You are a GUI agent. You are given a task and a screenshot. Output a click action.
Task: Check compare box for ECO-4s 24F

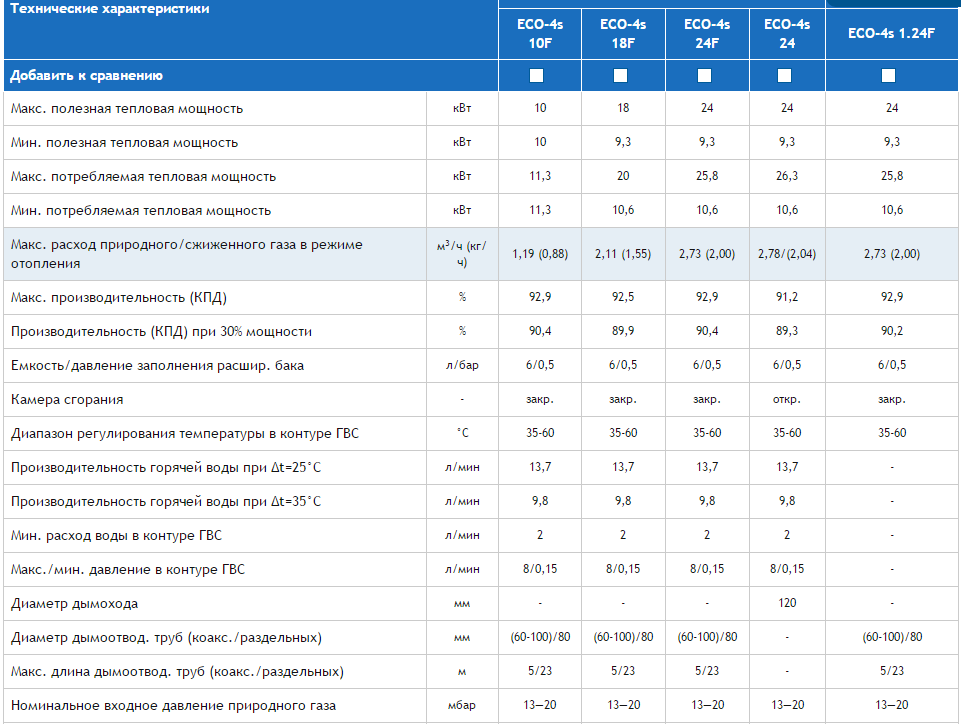(704, 75)
